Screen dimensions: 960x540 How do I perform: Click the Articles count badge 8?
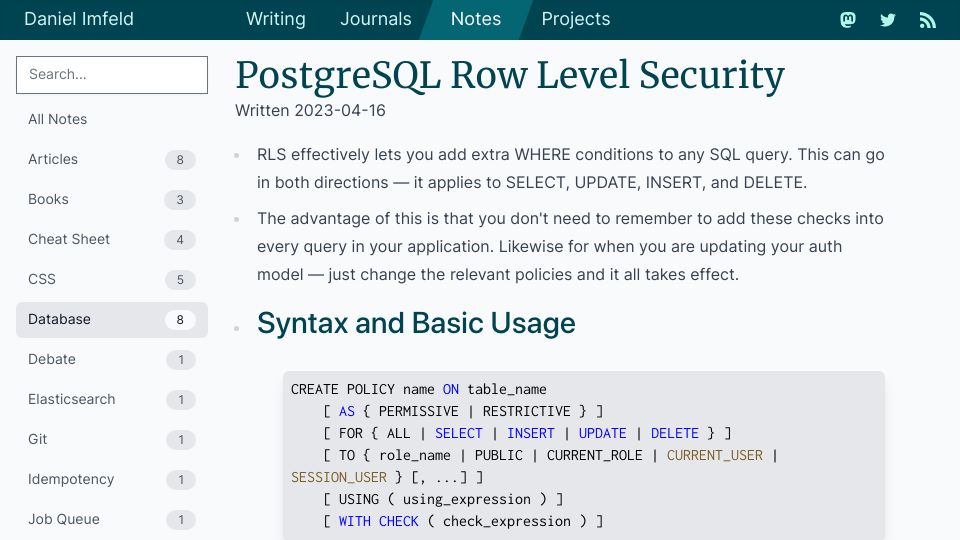coord(180,160)
